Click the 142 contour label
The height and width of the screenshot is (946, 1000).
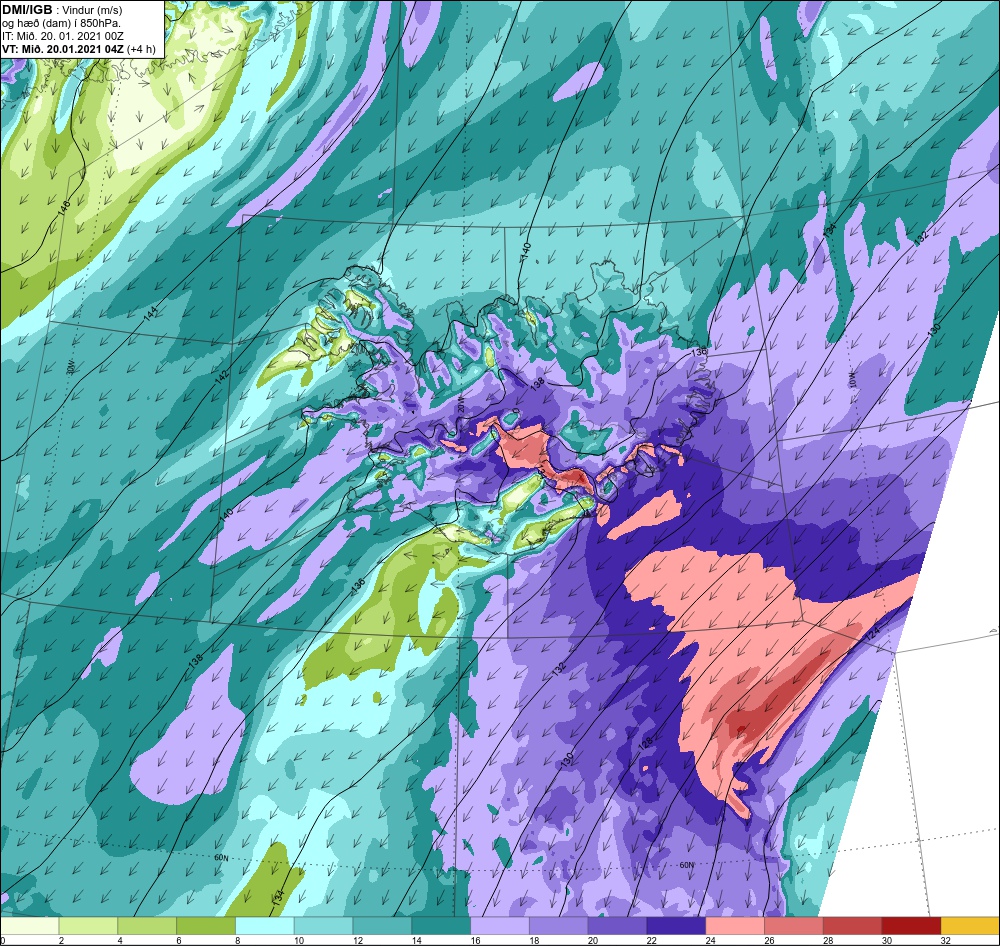coord(221,377)
